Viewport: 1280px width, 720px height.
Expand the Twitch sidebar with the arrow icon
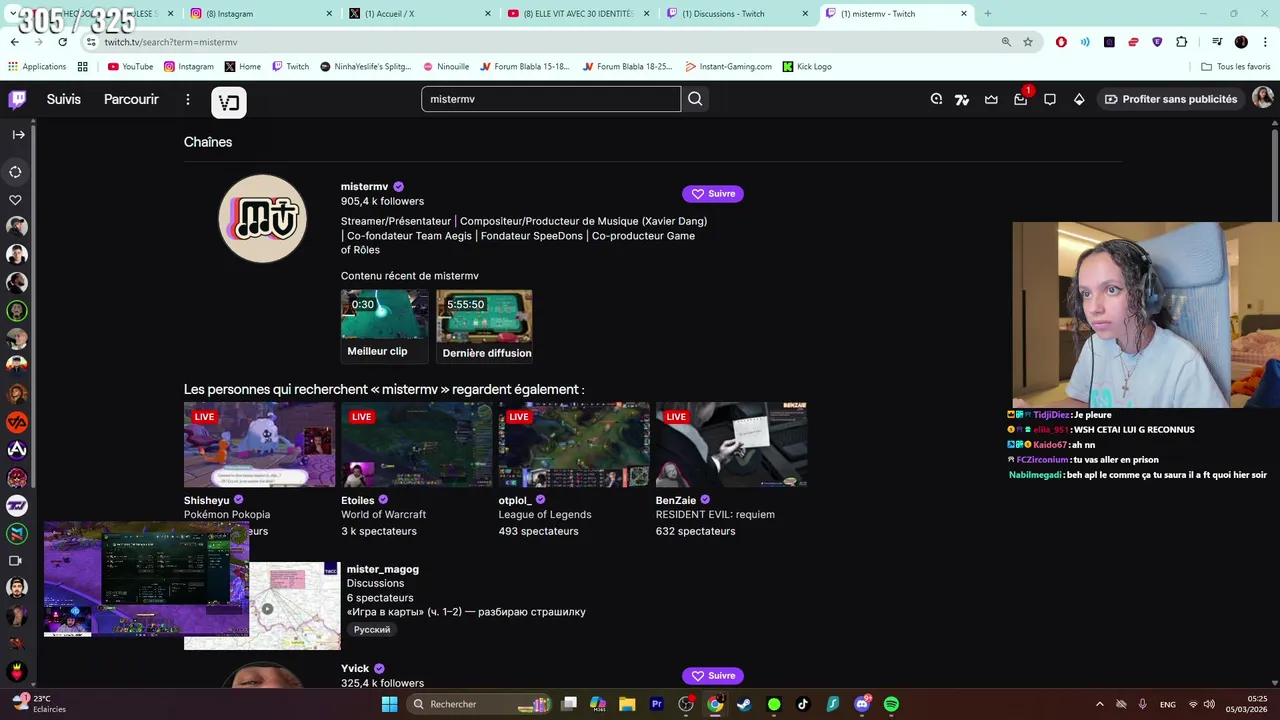[18, 134]
